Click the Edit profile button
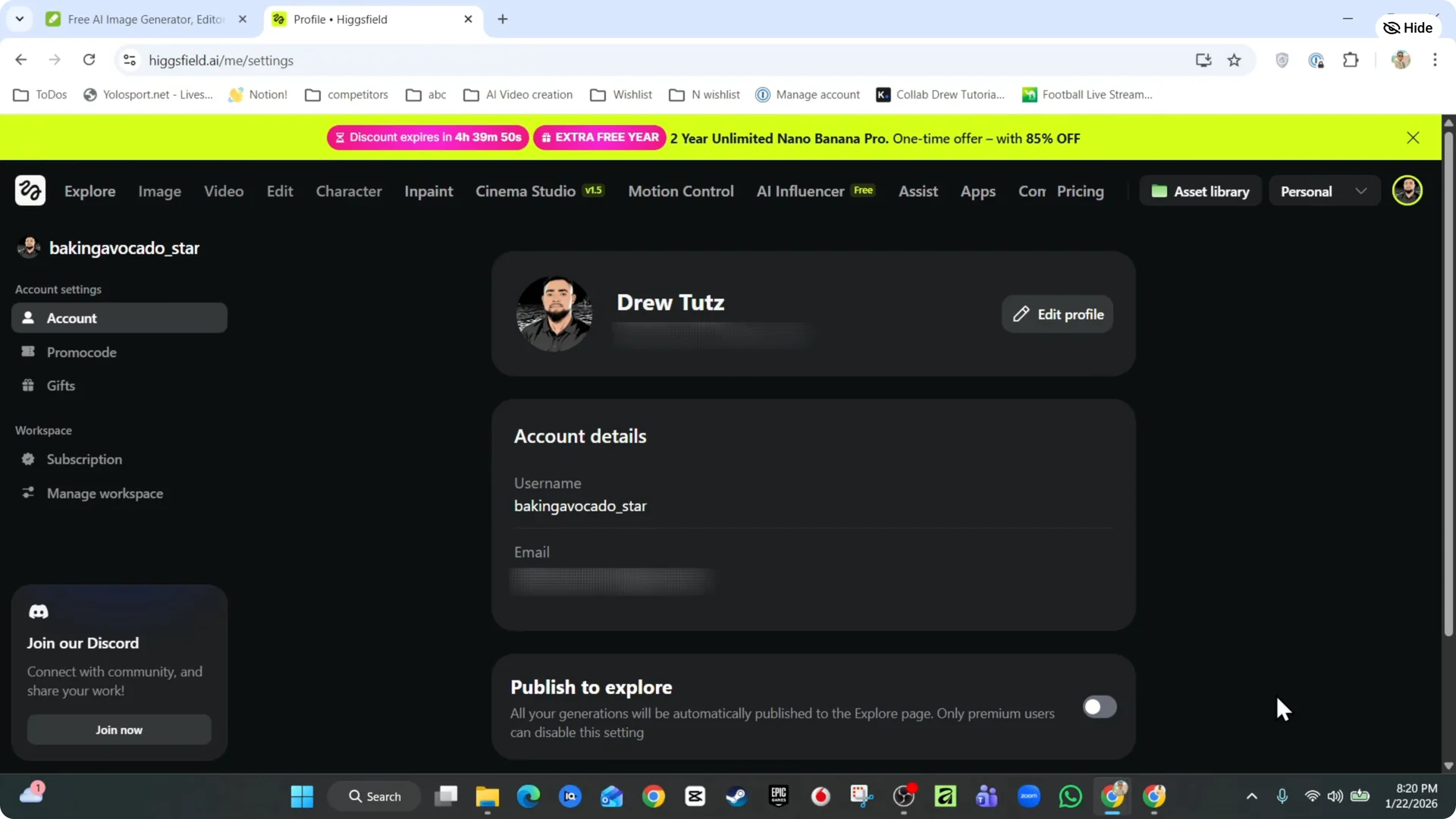This screenshot has height=819, width=1456. [x=1057, y=314]
